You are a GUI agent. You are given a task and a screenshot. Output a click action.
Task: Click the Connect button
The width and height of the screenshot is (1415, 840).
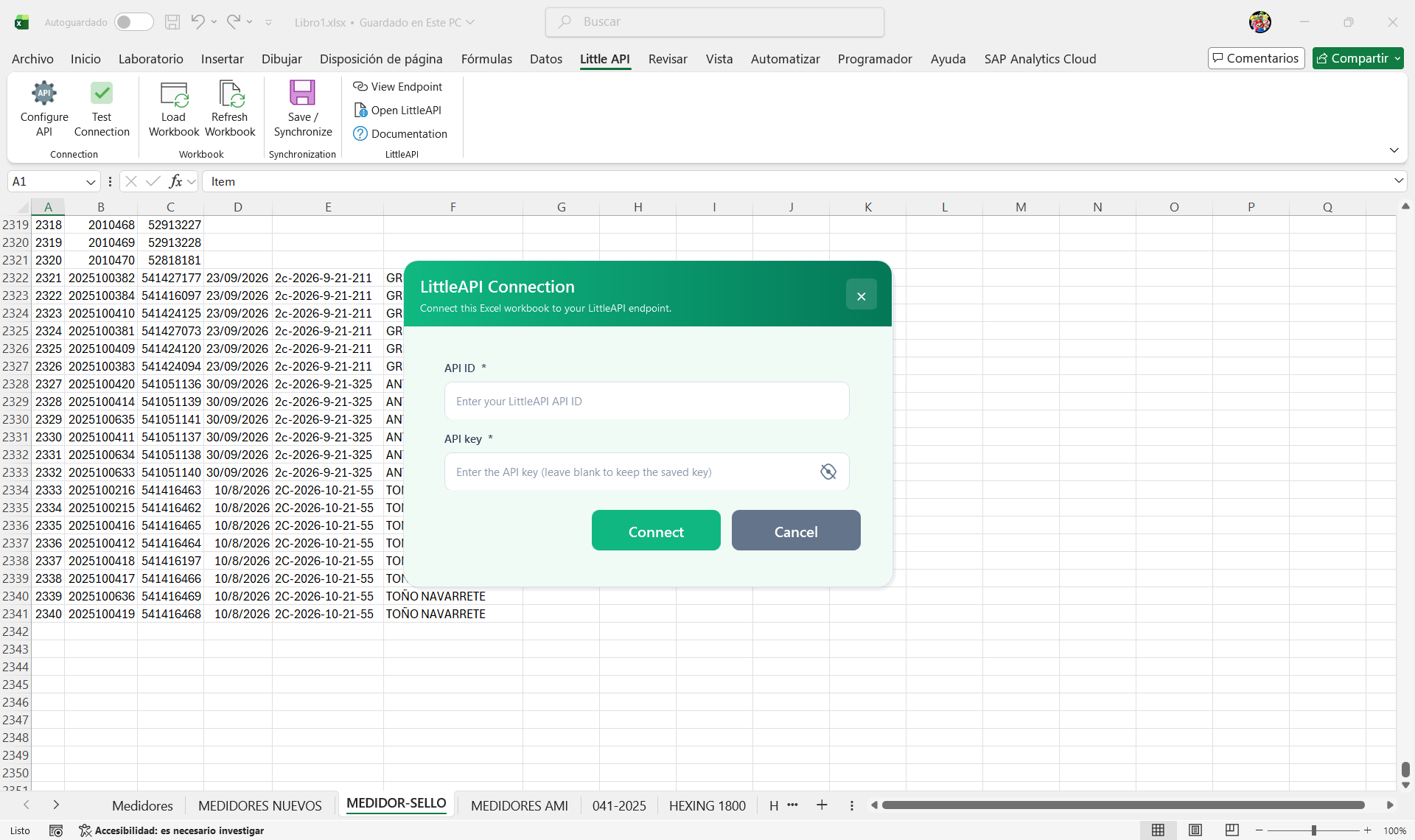(x=656, y=531)
